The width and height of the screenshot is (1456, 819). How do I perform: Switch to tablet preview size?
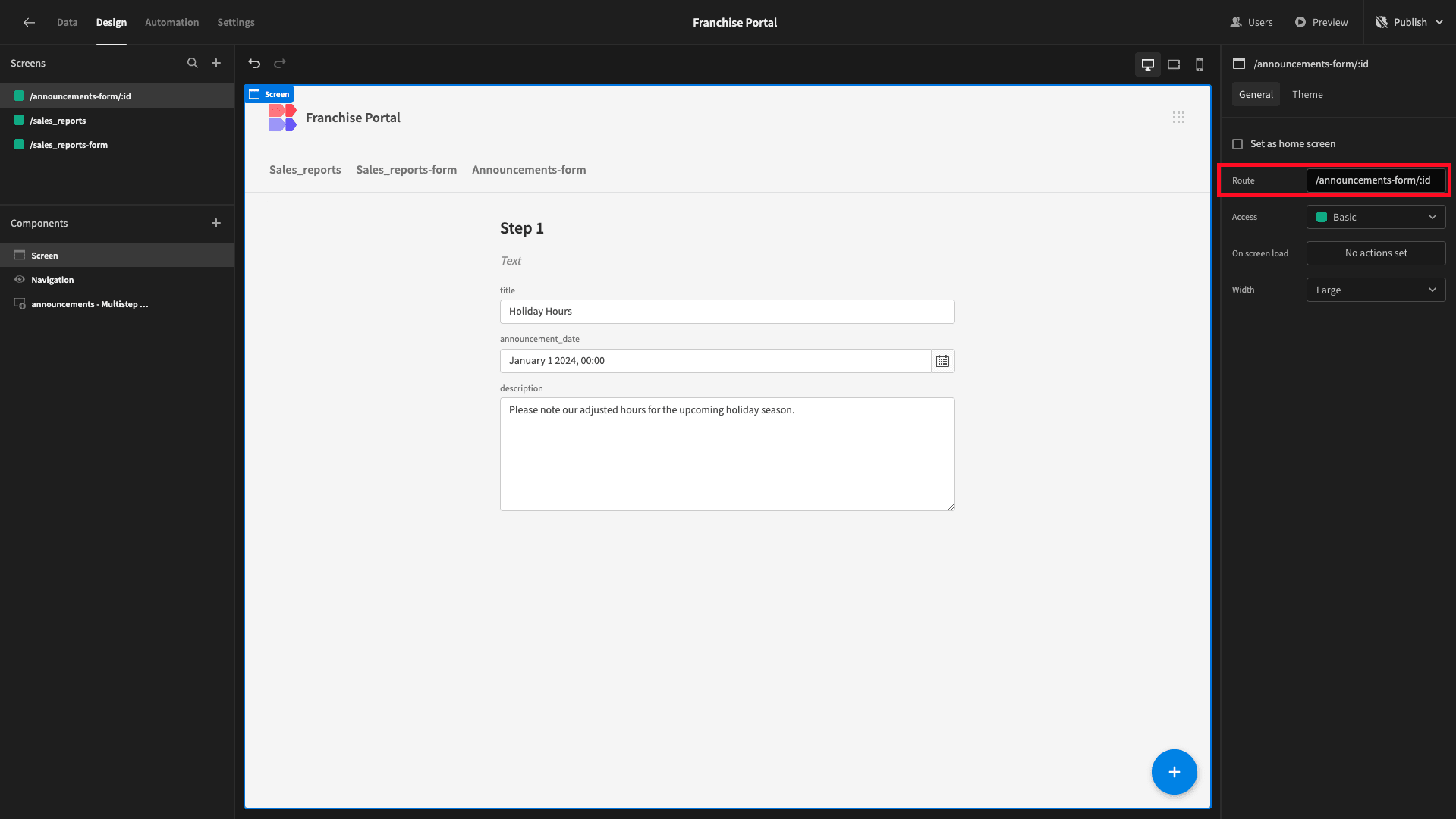[x=1174, y=64]
